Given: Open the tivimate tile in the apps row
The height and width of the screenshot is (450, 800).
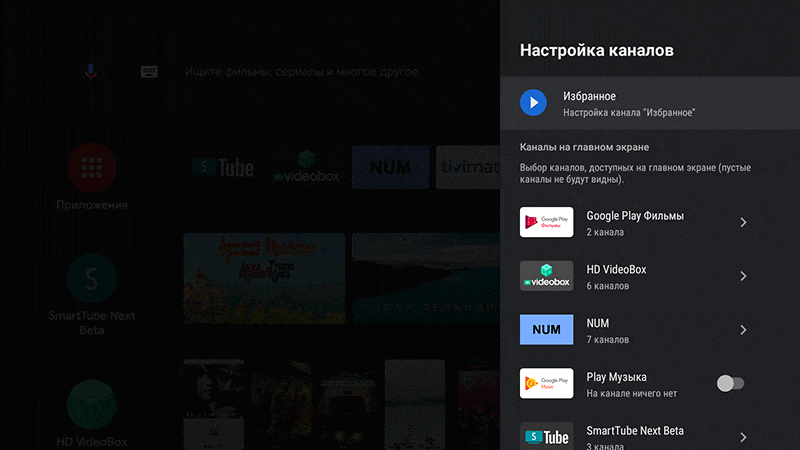Looking at the screenshot, I should (468, 167).
